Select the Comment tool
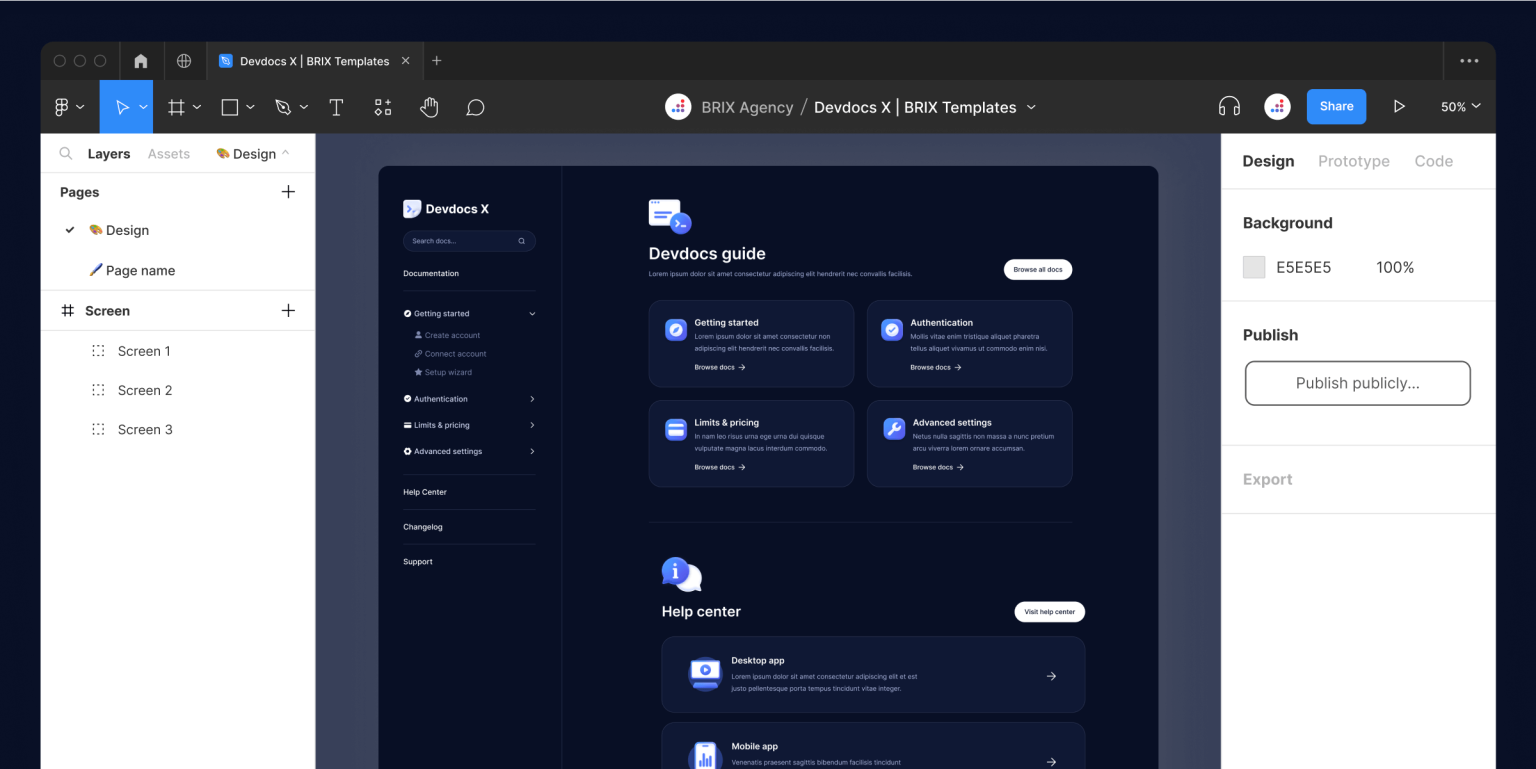The width and height of the screenshot is (1536, 769). 475,106
